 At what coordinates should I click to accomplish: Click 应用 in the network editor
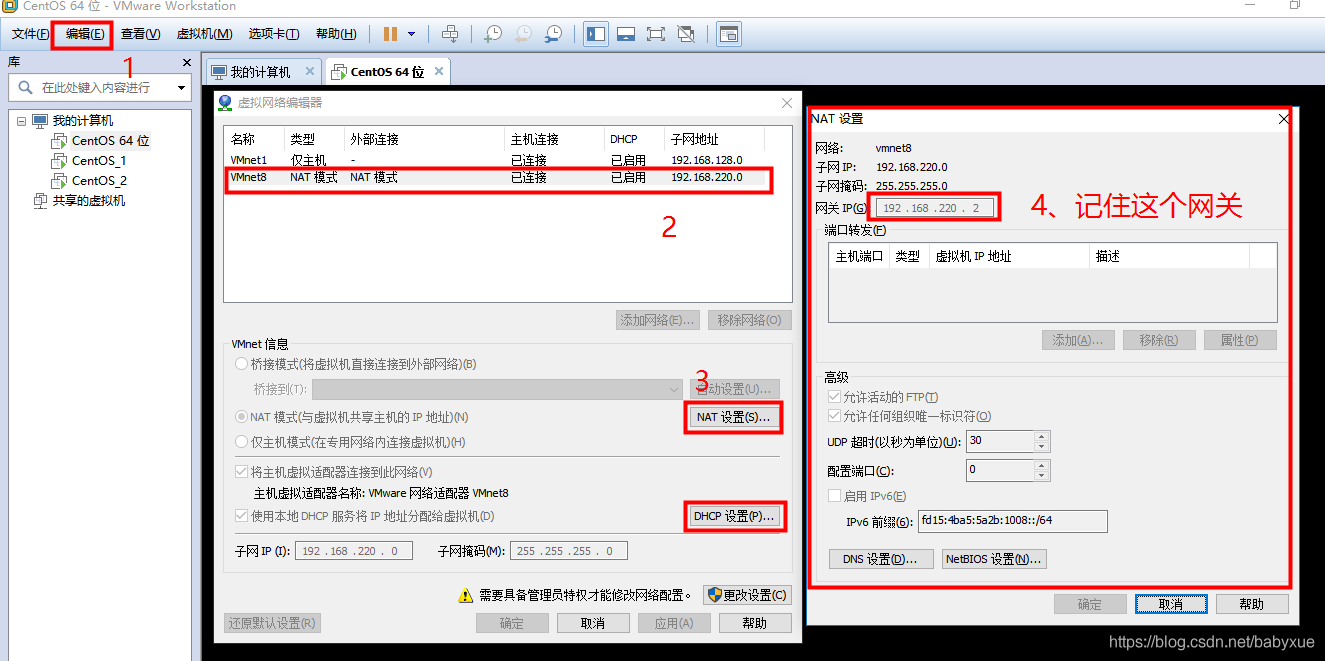pyautogui.click(x=674, y=623)
